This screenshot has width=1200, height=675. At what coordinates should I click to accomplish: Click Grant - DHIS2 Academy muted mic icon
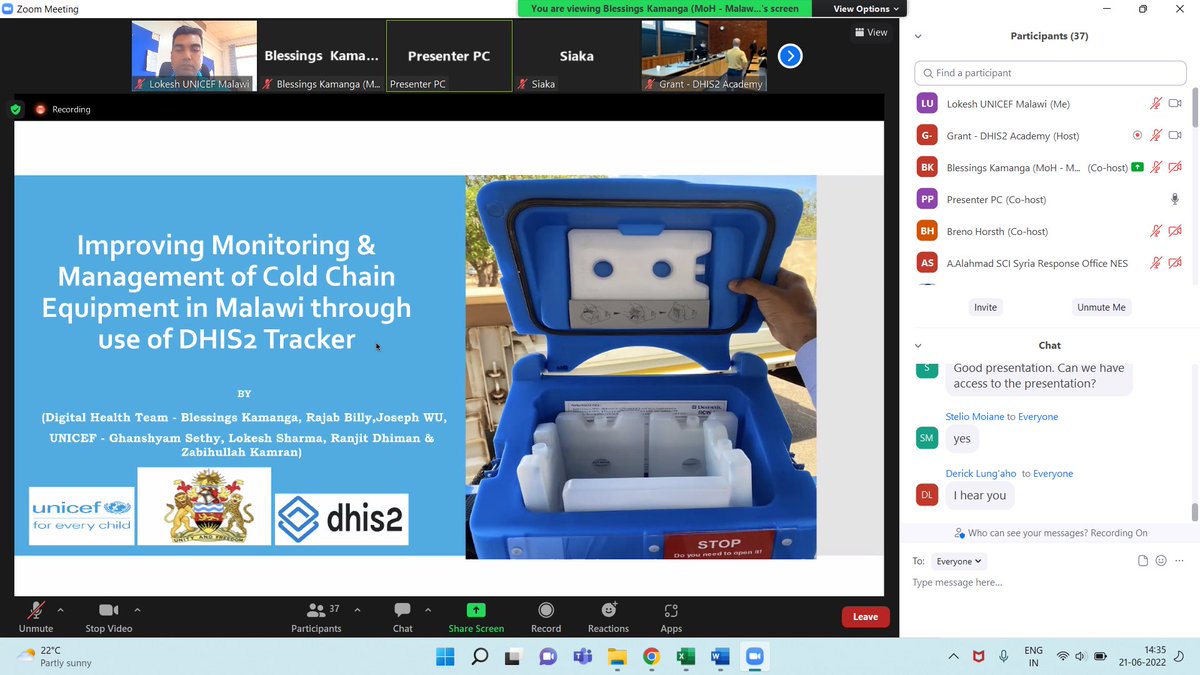tap(1155, 136)
